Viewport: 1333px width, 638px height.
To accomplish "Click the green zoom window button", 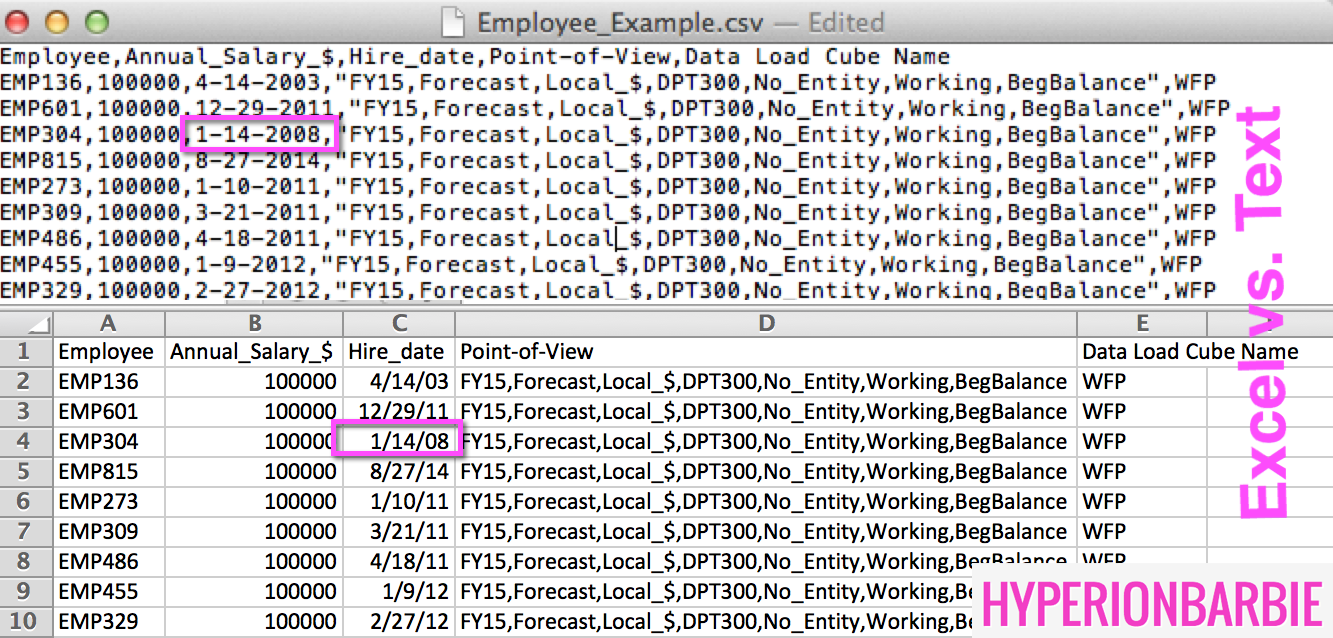I will [95, 20].
